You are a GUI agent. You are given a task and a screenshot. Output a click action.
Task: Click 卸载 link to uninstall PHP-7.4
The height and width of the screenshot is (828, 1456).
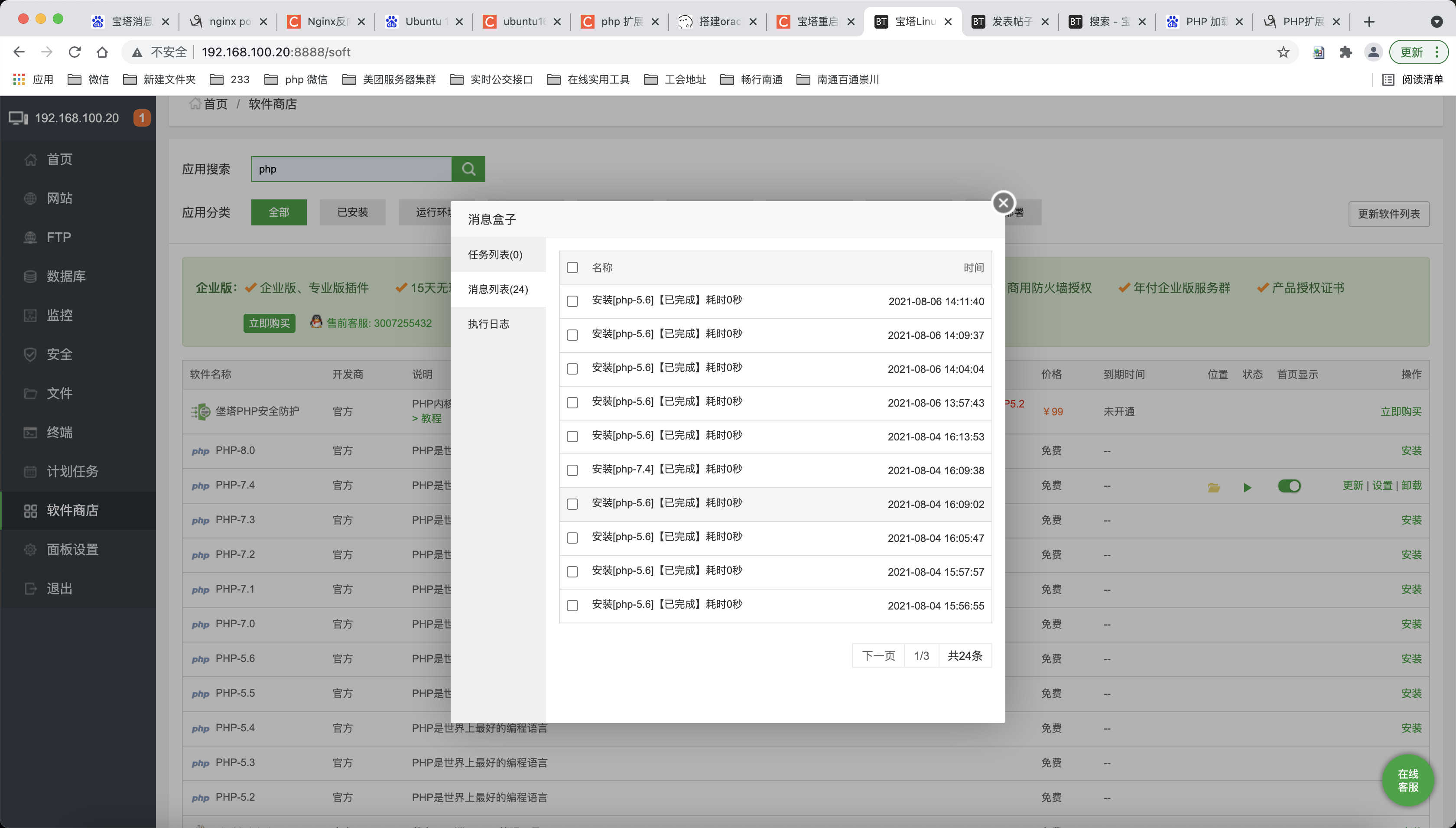coord(1412,485)
